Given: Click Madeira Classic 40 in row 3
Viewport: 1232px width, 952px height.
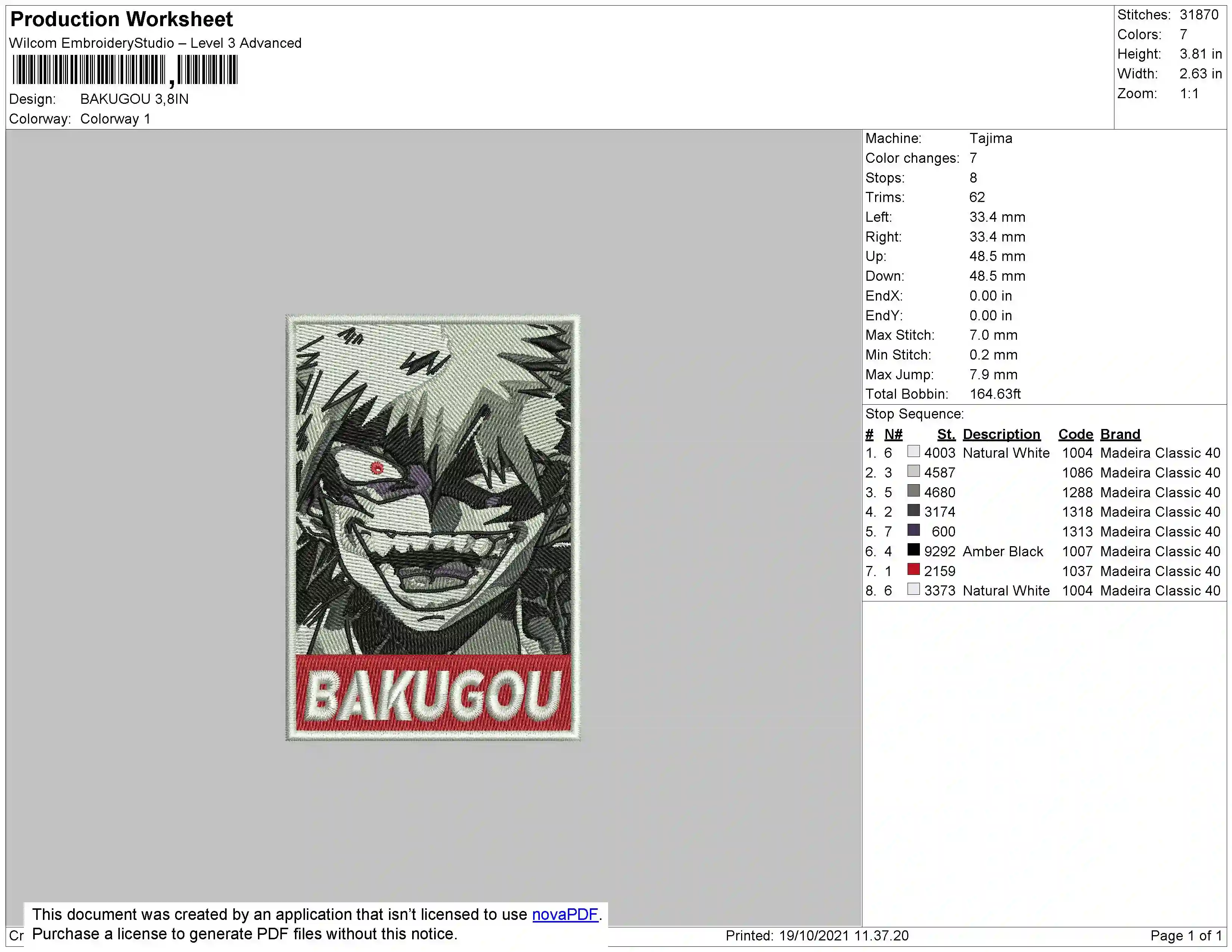Looking at the screenshot, I should [1160, 492].
